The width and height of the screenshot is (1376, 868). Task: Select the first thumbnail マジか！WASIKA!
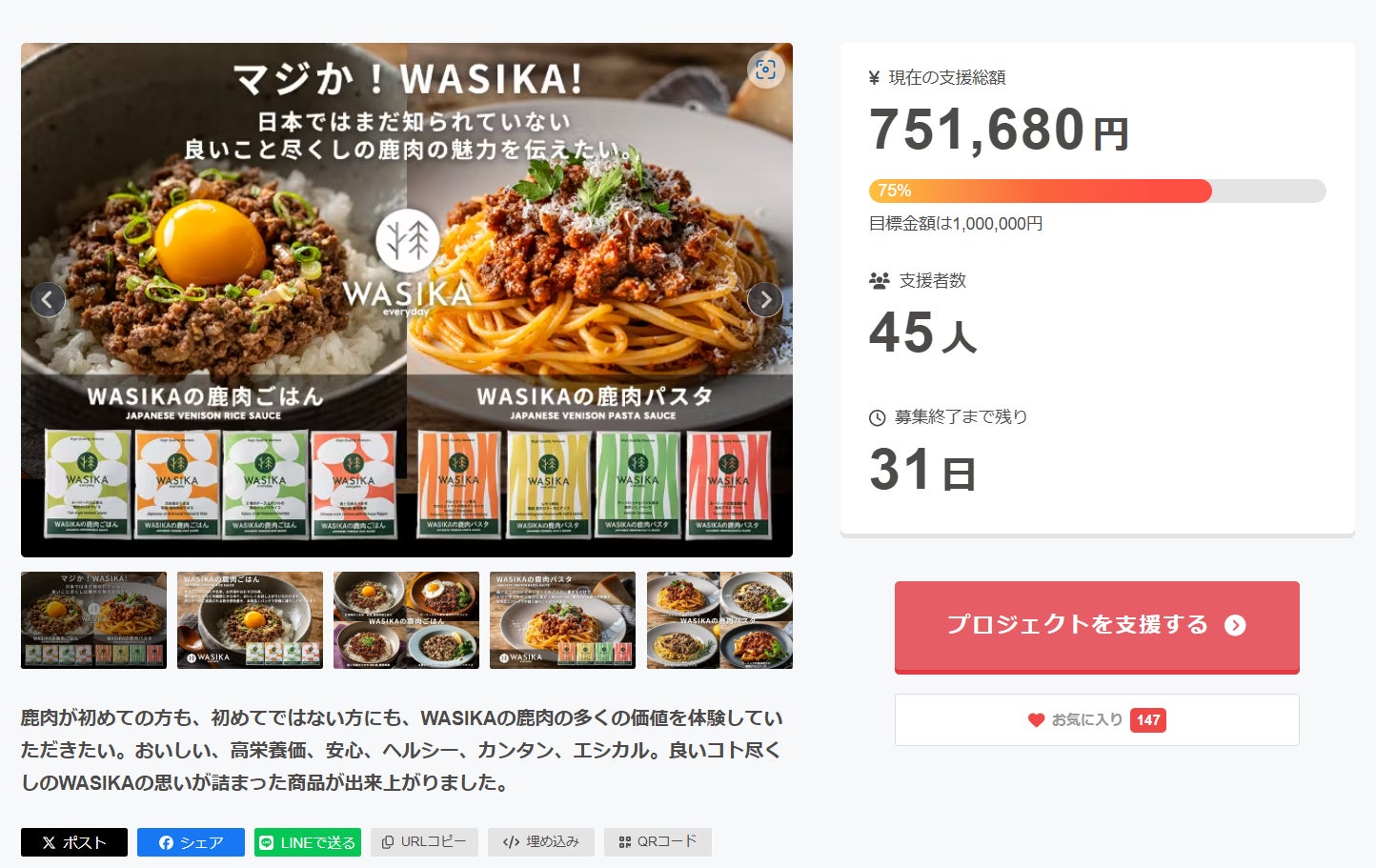pos(93,620)
